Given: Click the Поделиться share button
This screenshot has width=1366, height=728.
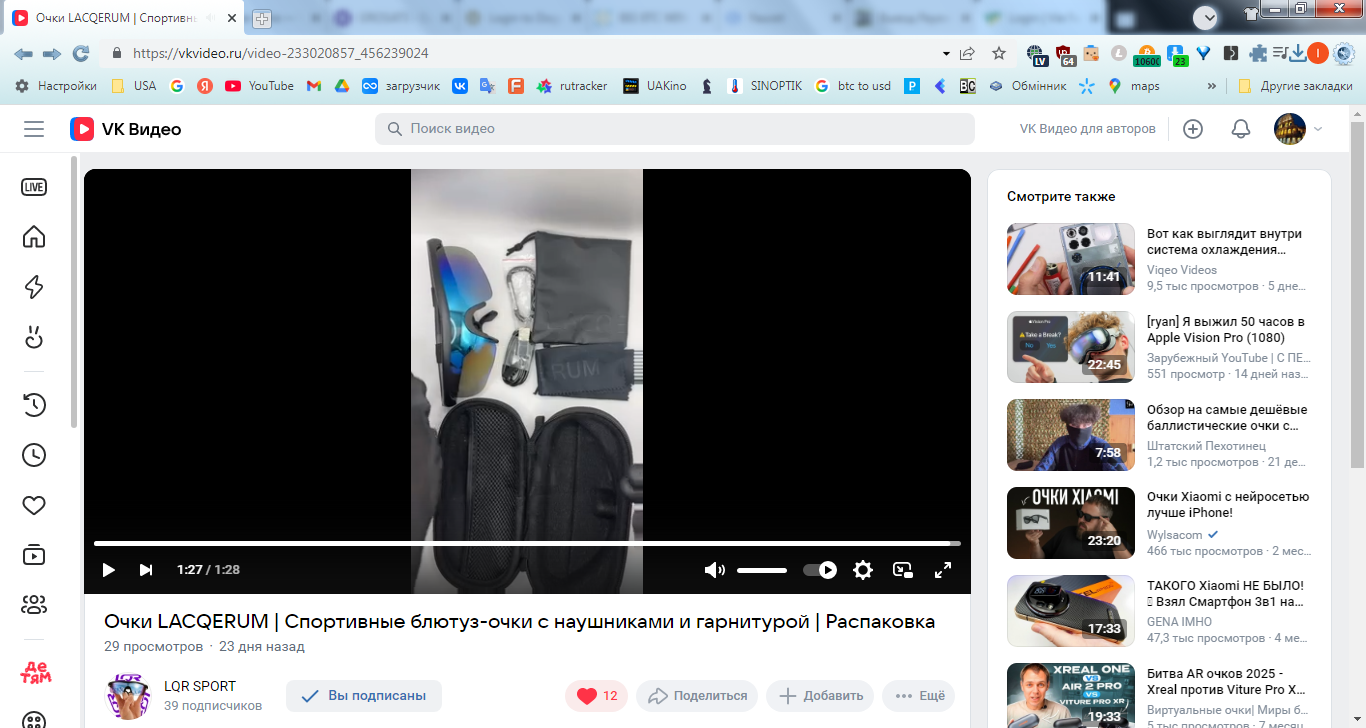Looking at the screenshot, I should [698, 696].
